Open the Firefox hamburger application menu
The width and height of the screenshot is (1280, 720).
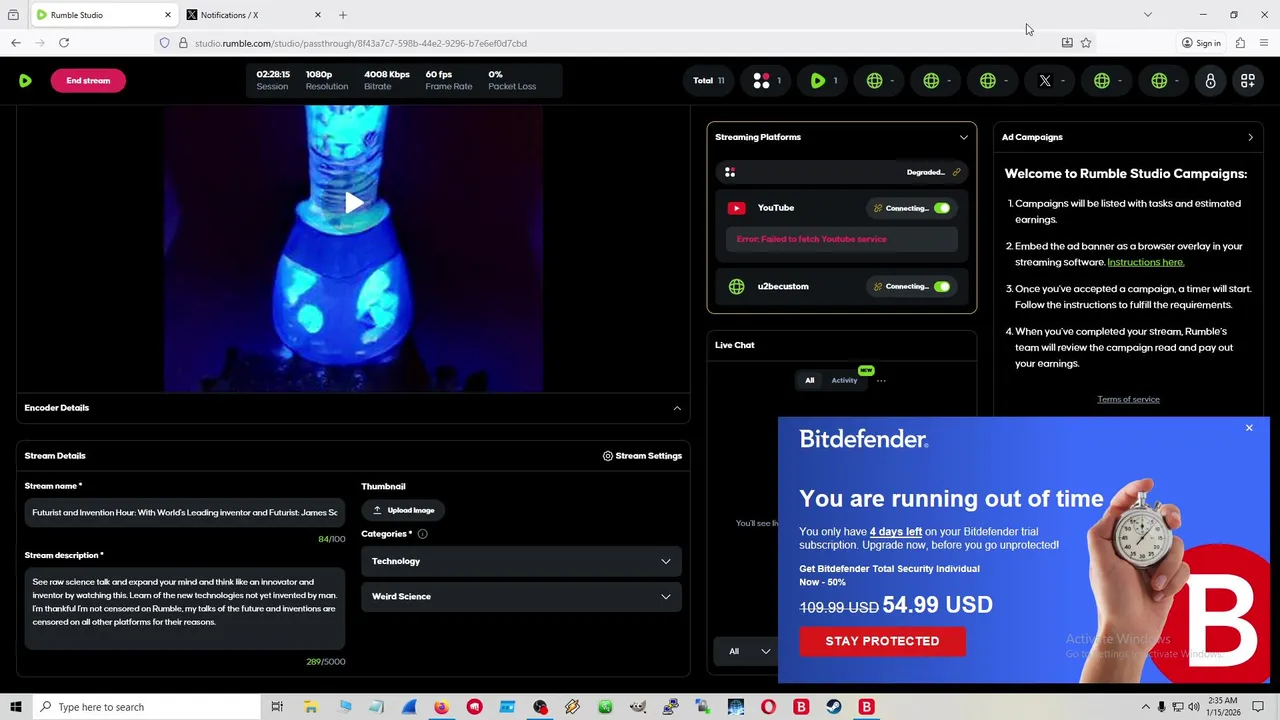[x=1264, y=43]
